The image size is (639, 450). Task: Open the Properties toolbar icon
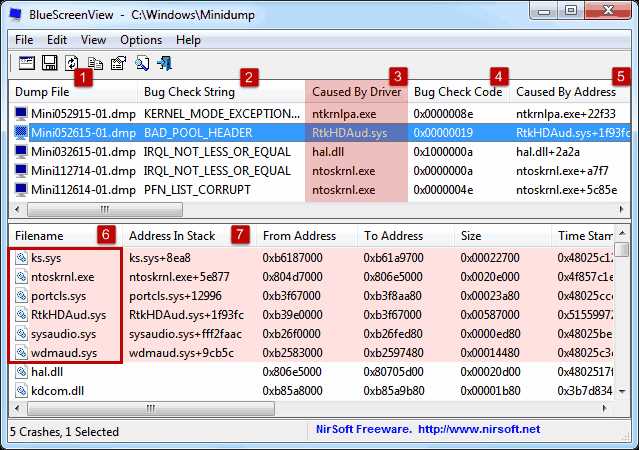(x=118, y=63)
